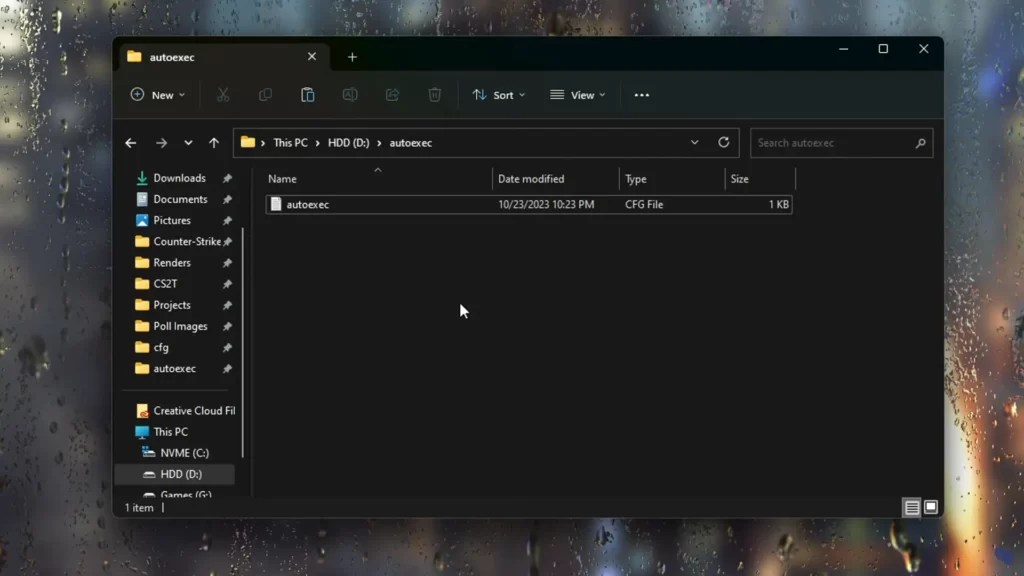Navigate to This PC via breadcrumb

(x=289, y=142)
